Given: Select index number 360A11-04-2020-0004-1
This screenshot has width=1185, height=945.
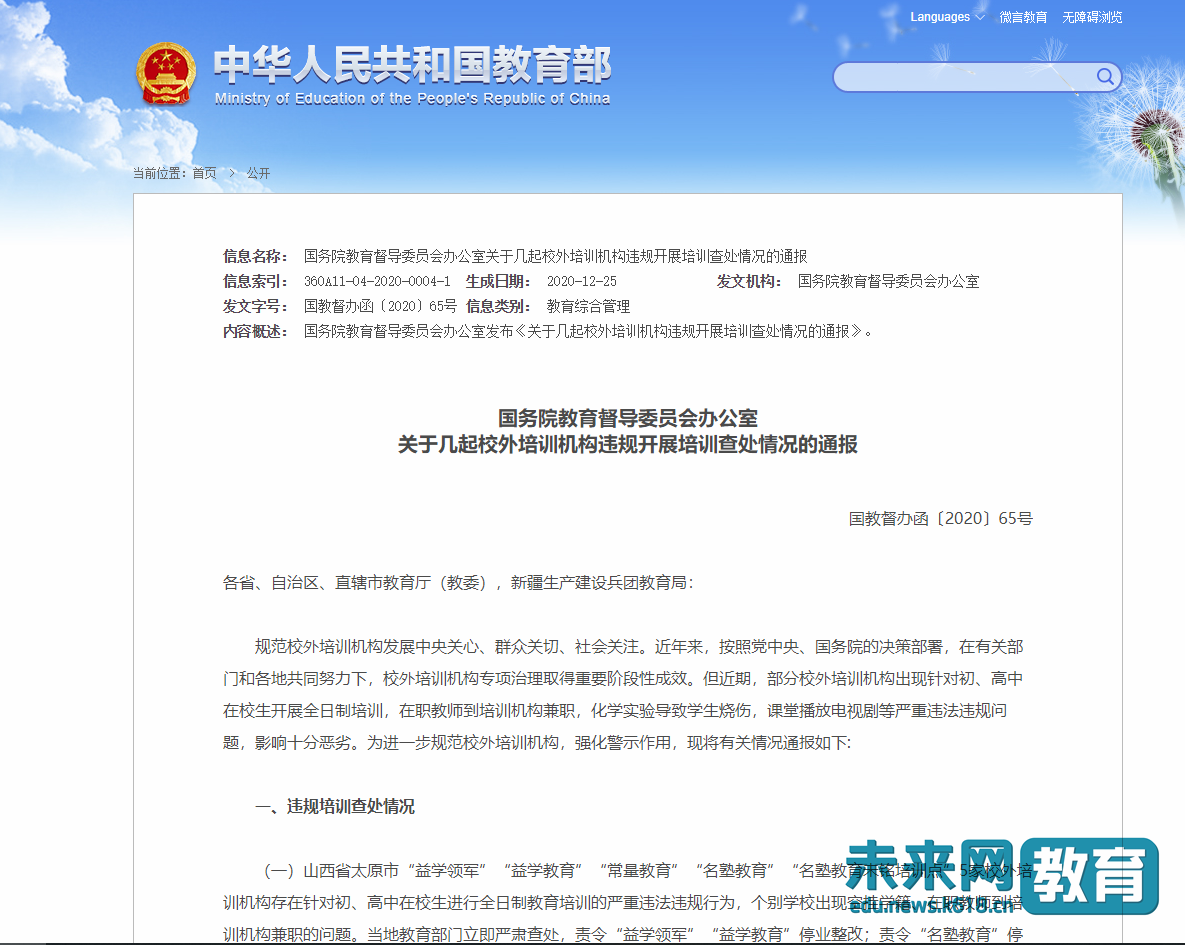Looking at the screenshot, I should (377, 281).
